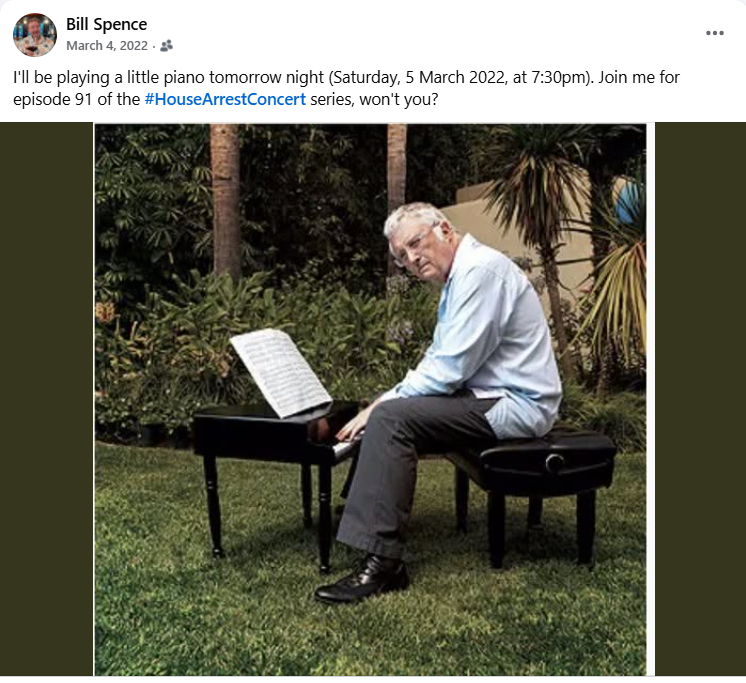Follow the #HouseArrestConcert hashtag
This screenshot has height=683, width=746.
[225, 99]
